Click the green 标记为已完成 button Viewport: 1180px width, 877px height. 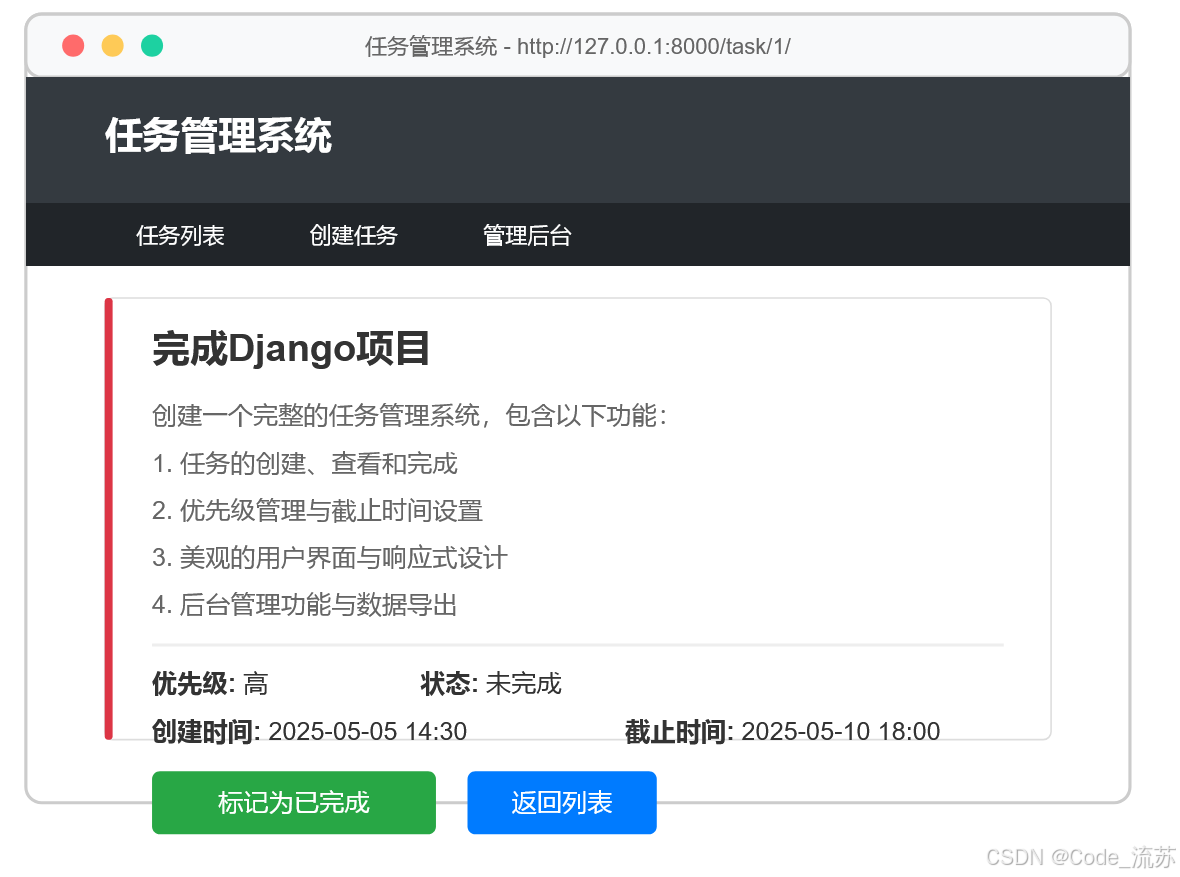click(x=293, y=802)
